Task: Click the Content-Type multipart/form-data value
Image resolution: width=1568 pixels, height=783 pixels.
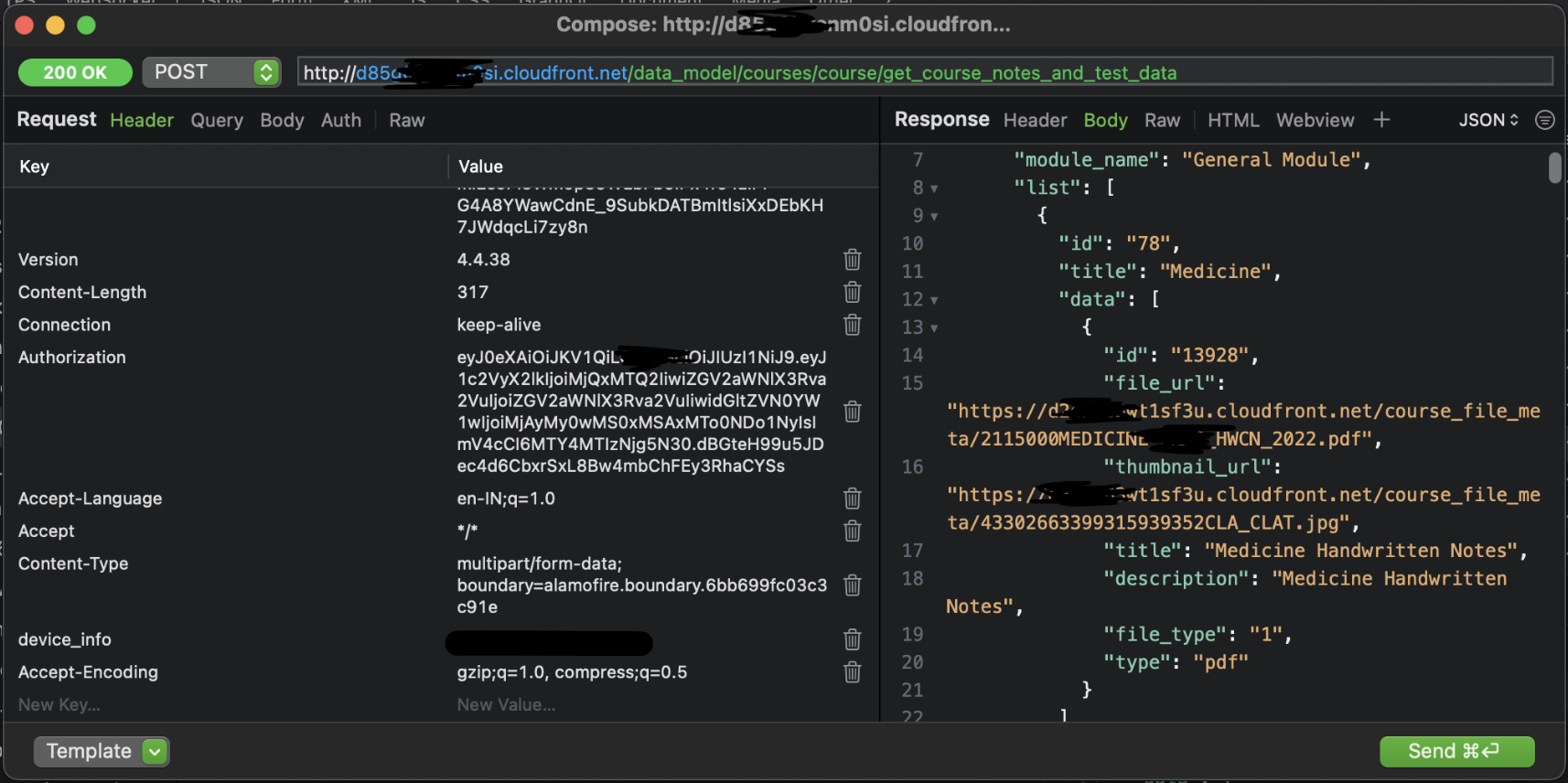Action: 642,585
